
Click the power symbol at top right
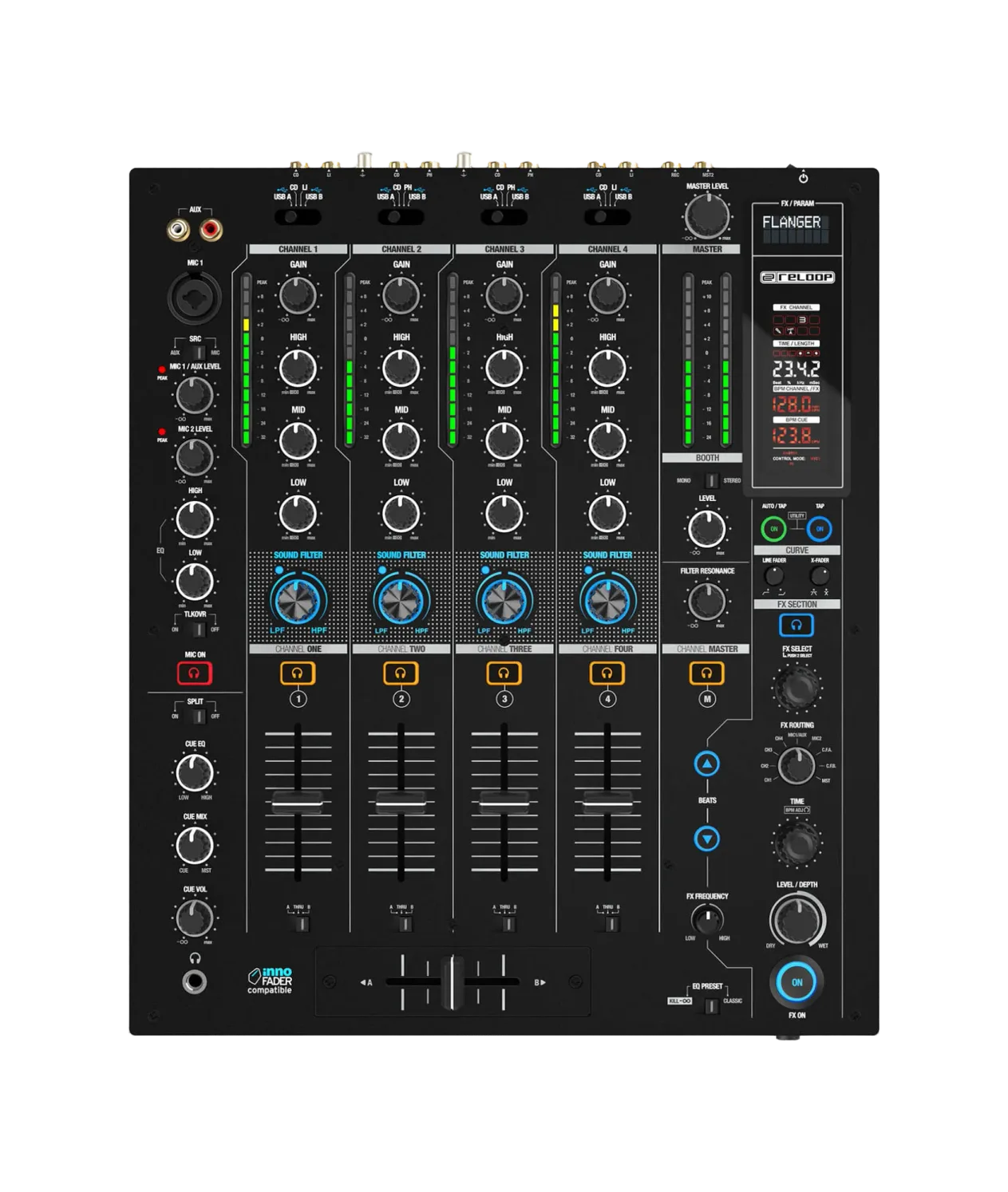point(803,177)
